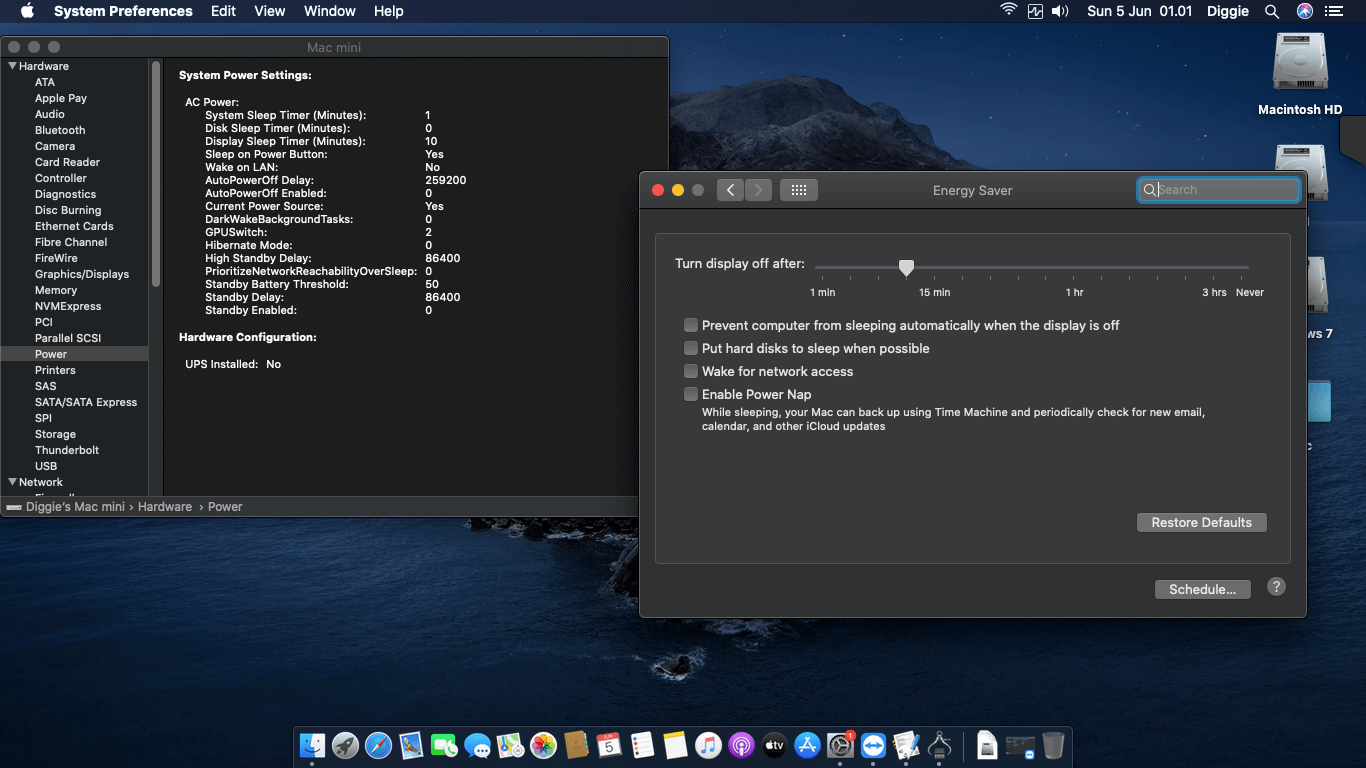Select Graphics/Displays in the sidebar
The width and height of the screenshot is (1366, 768).
click(x=82, y=274)
